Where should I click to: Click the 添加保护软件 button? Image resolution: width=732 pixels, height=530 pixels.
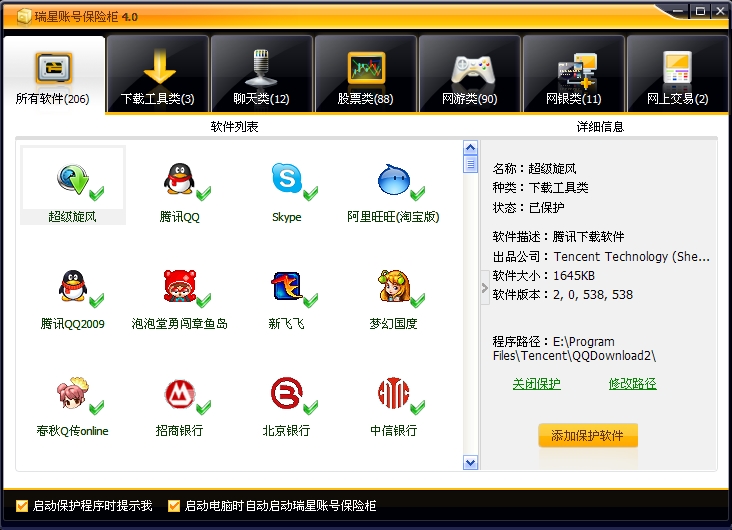coord(588,436)
